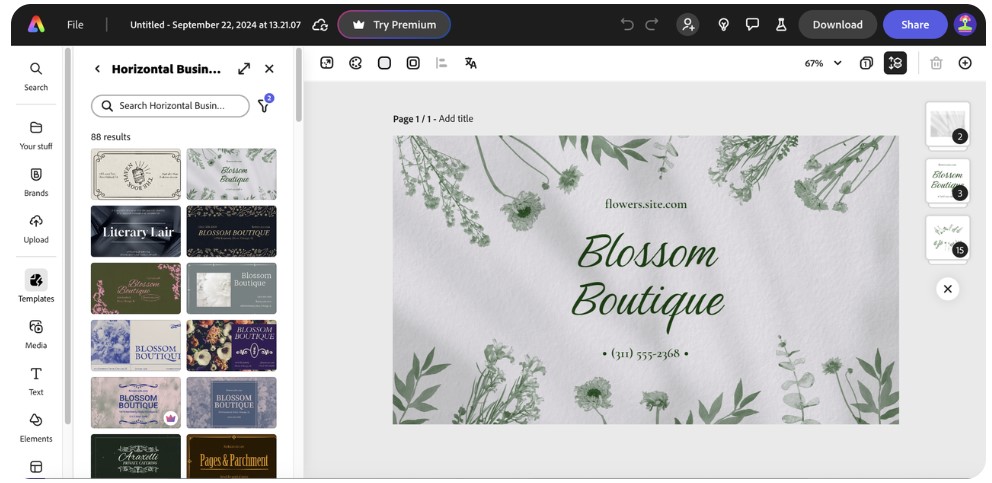This screenshot has width=992, height=483.
Task: Undo the last action
Action: (627, 25)
